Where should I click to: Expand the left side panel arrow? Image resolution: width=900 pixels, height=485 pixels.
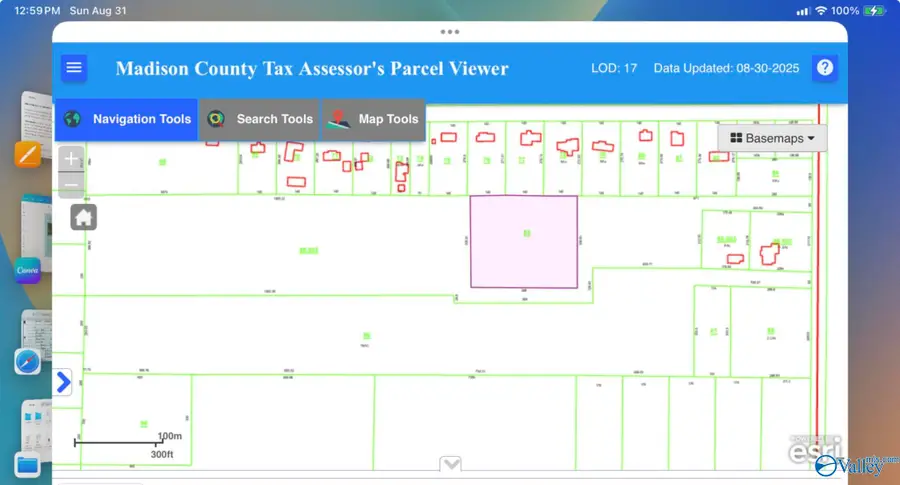[x=63, y=382]
